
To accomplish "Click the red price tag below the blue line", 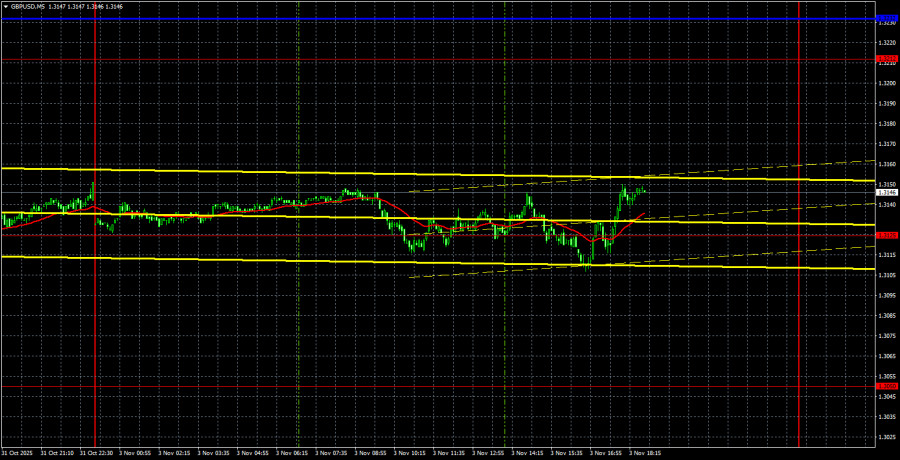I will [x=886, y=59].
